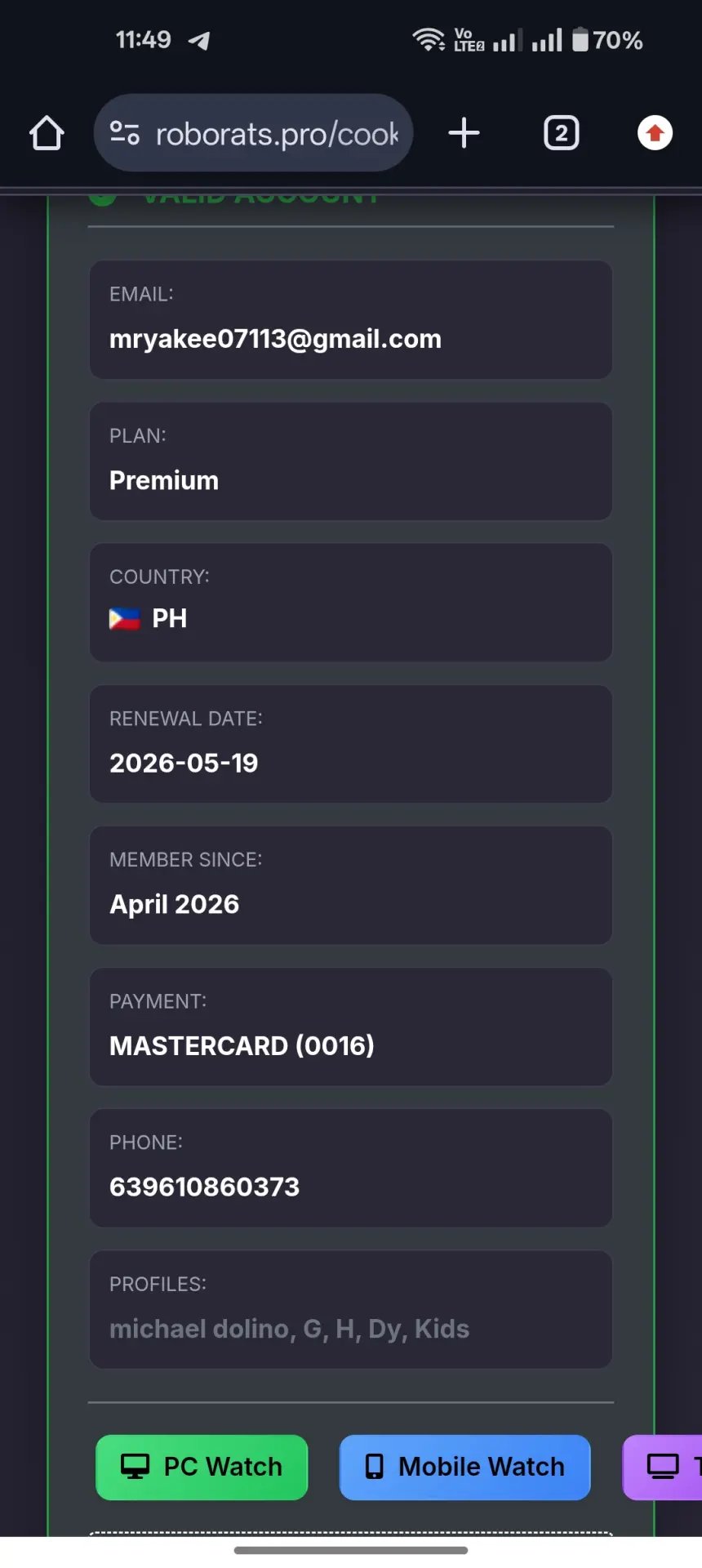This screenshot has height=1568, width=702.
Task: Click the Mobile Watch button
Action: click(464, 1468)
